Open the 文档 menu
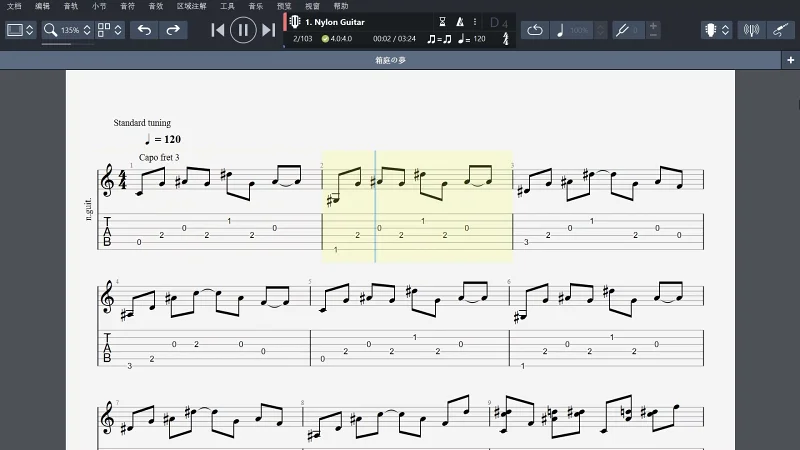Viewport: 800px width, 450px height. click(14, 6)
